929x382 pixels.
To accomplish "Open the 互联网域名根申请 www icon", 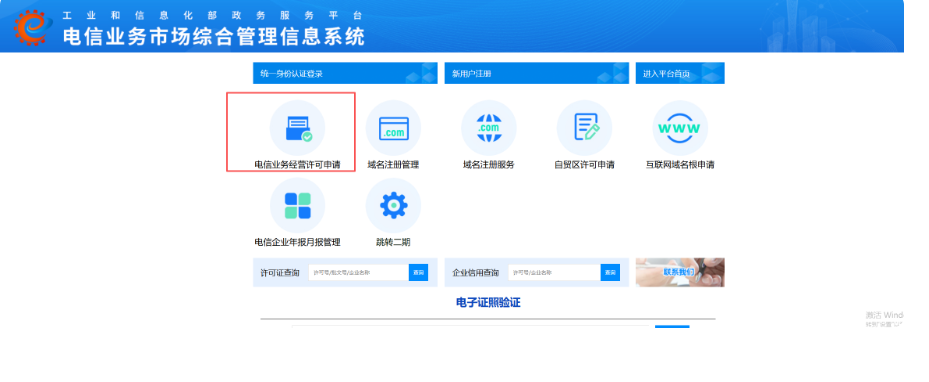I will pyautogui.click(x=680, y=128).
